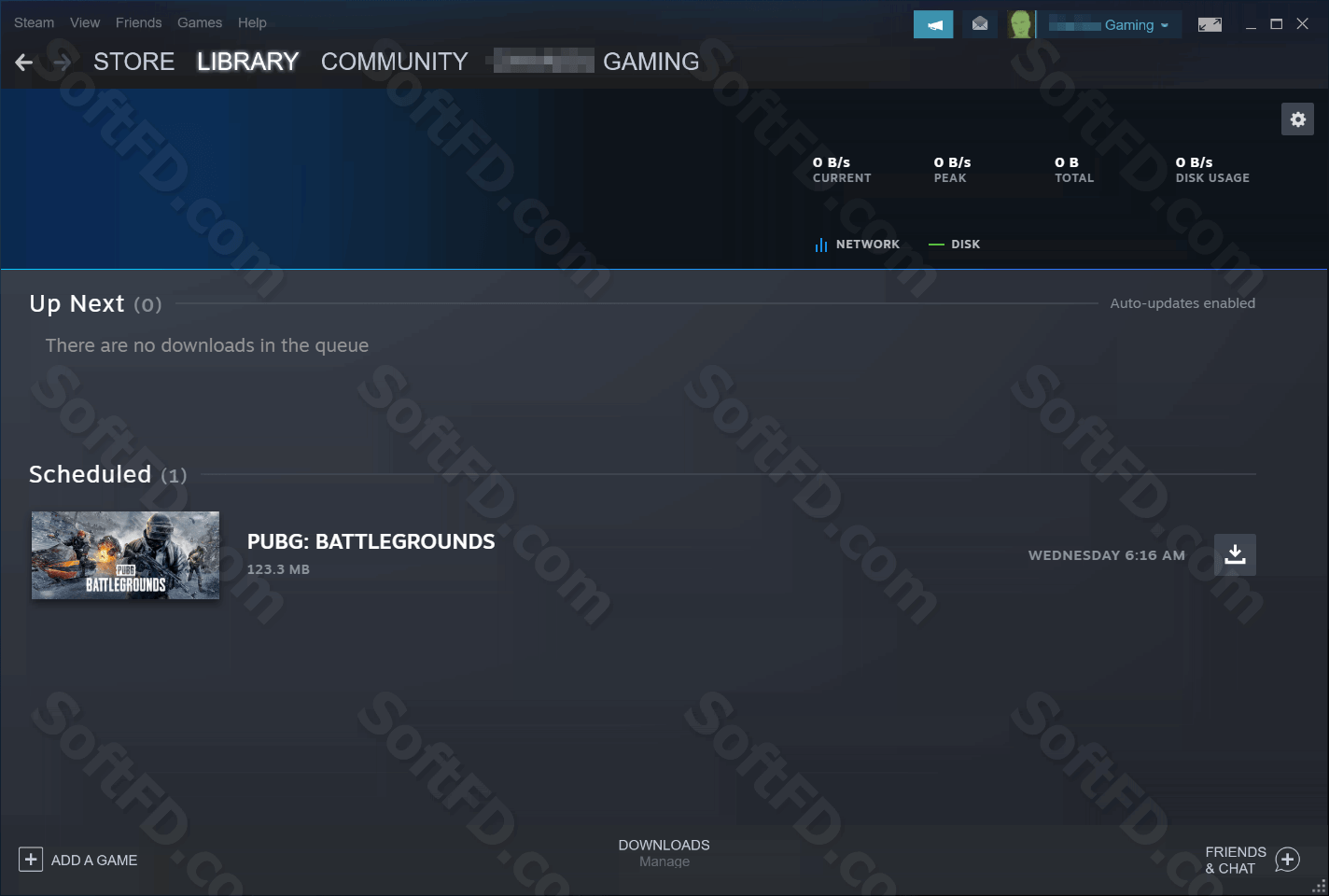Image resolution: width=1329 pixels, height=896 pixels.
Task: Open the Steam menu
Action: pos(35,22)
